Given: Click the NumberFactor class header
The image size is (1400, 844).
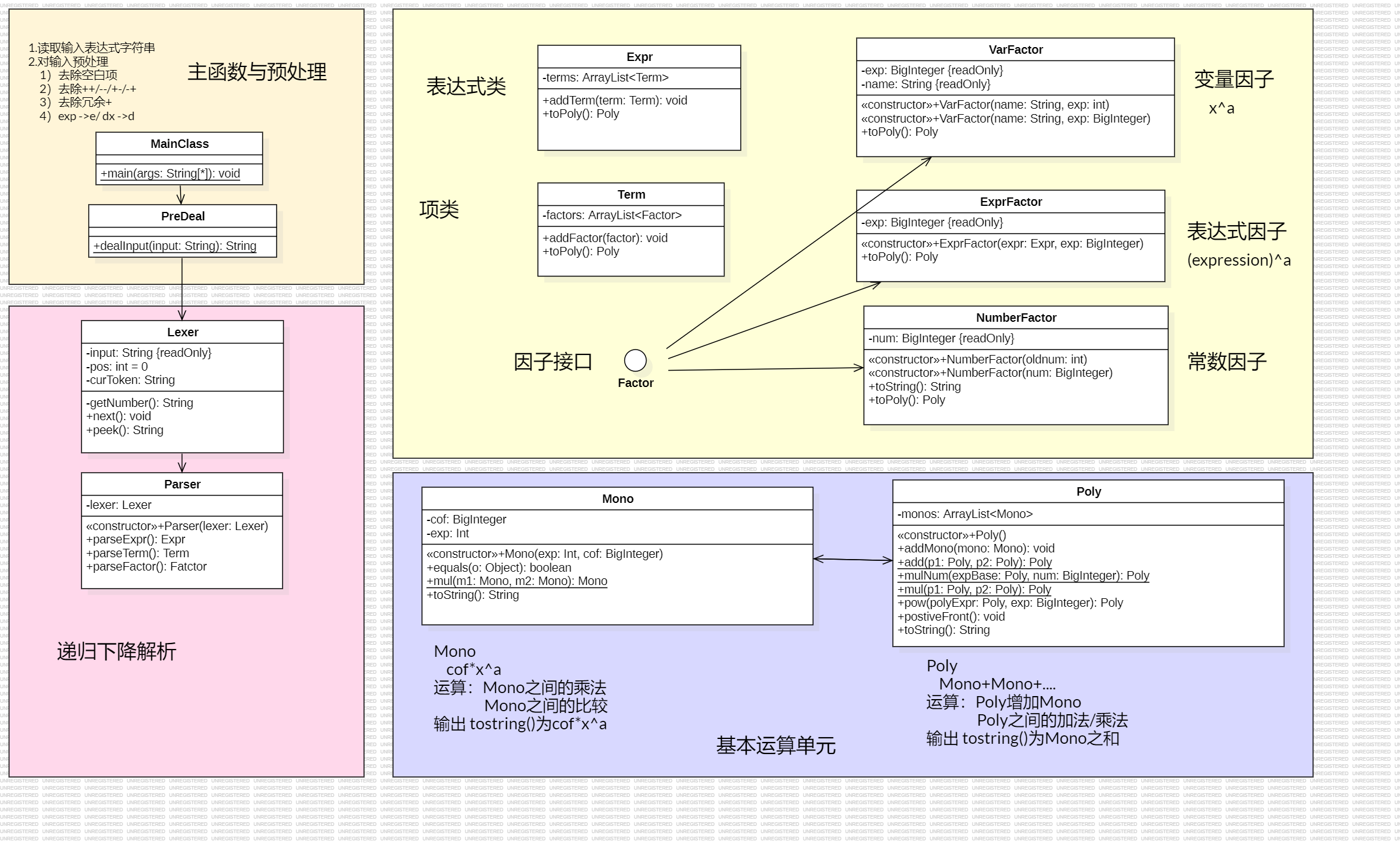Looking at the screenshot, I should 1016,318.
